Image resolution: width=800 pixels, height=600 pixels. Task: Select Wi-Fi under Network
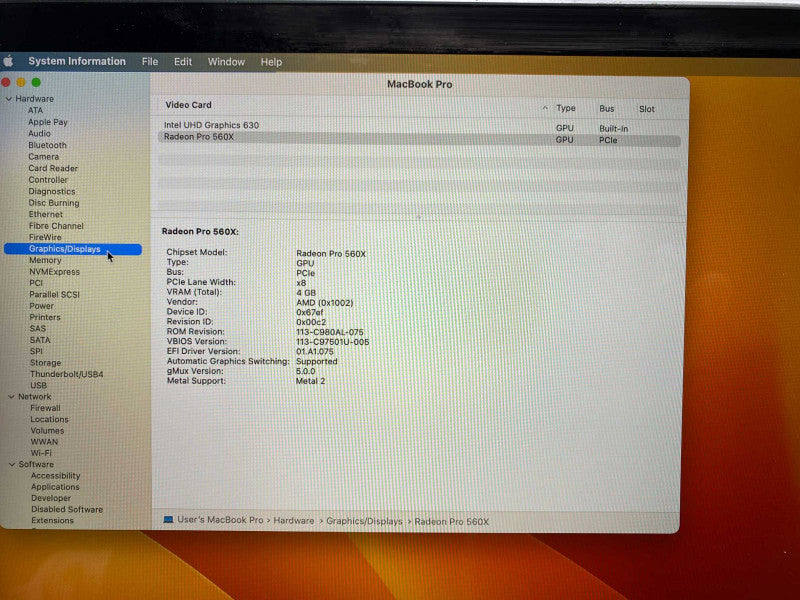[x=41, y=453]
